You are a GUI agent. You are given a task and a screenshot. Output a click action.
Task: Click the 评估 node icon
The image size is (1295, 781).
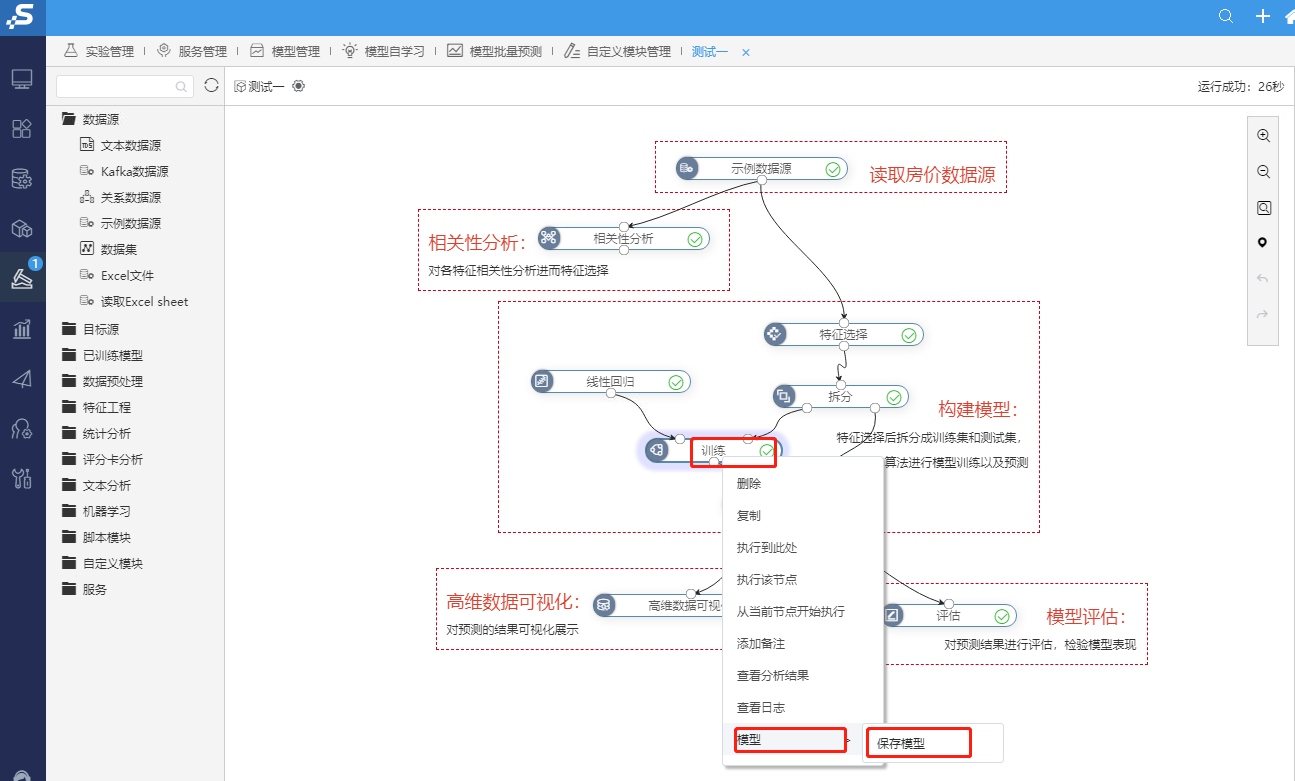(x=891, y=615)
